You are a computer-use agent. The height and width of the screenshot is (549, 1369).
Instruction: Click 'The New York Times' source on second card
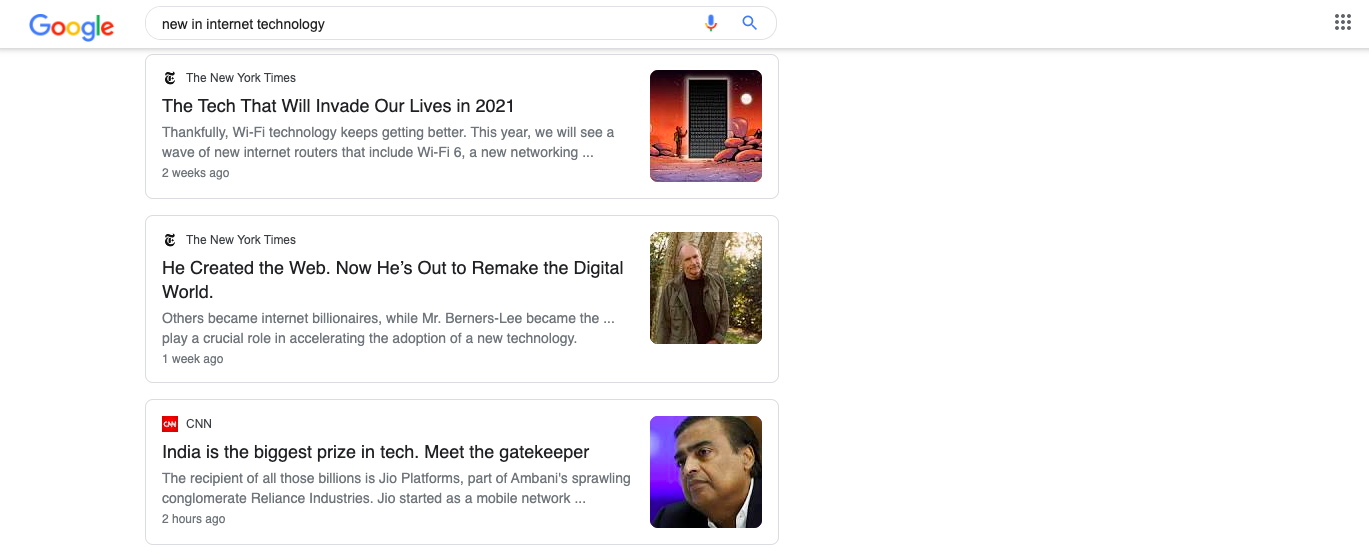pyautogui.click(x=241, y=240)
